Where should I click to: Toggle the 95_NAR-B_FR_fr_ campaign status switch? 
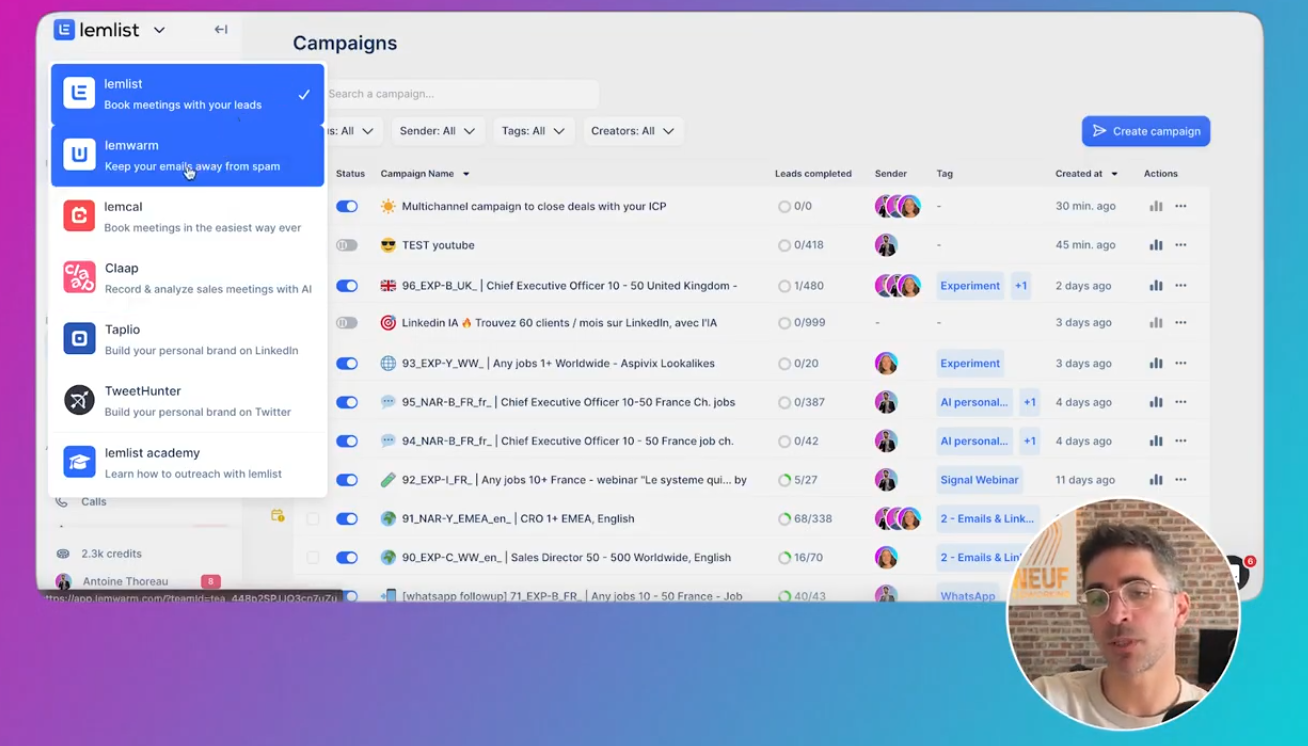tap(347, 402)
